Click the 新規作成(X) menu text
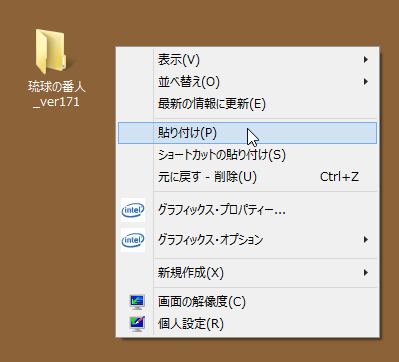This screenshot has width=399, height=362. coord(191,273)
